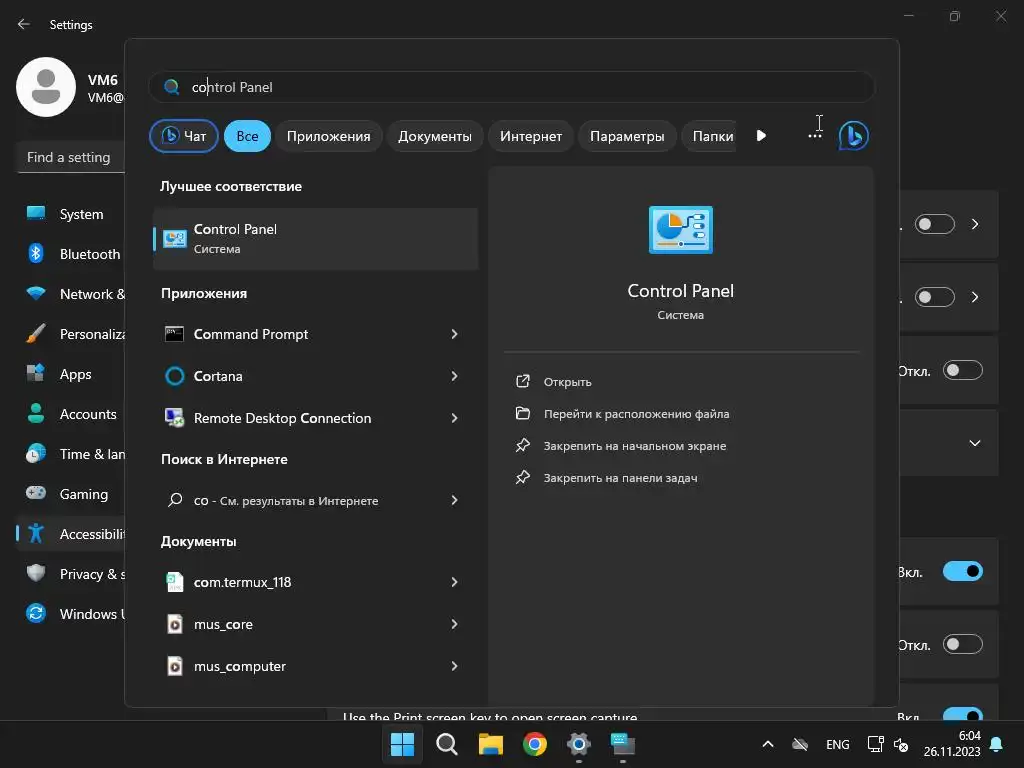Toggle the first off switch in Settings
Image resolution: width=1024 pixels, height=768 pixels.
(935, 224)
